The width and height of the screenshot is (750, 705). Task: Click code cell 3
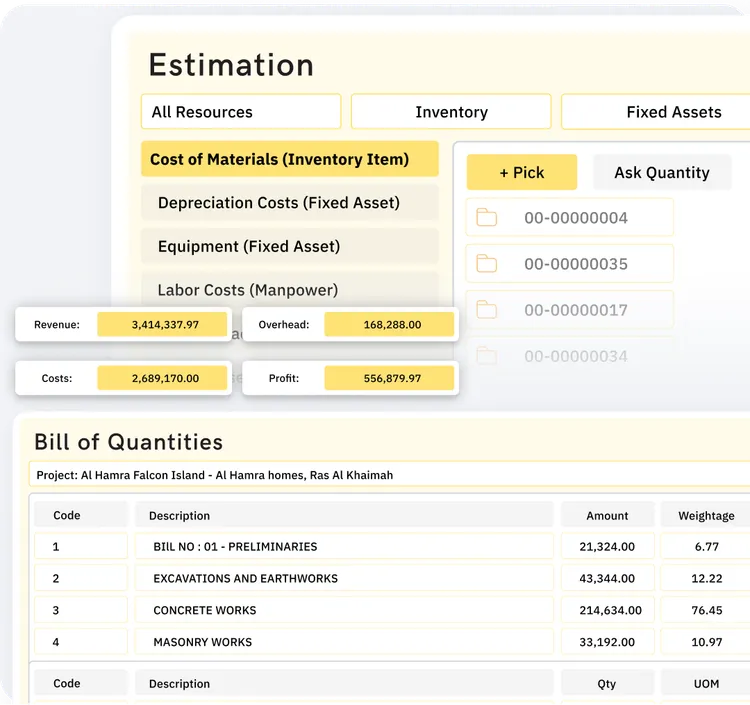[81, 610]
